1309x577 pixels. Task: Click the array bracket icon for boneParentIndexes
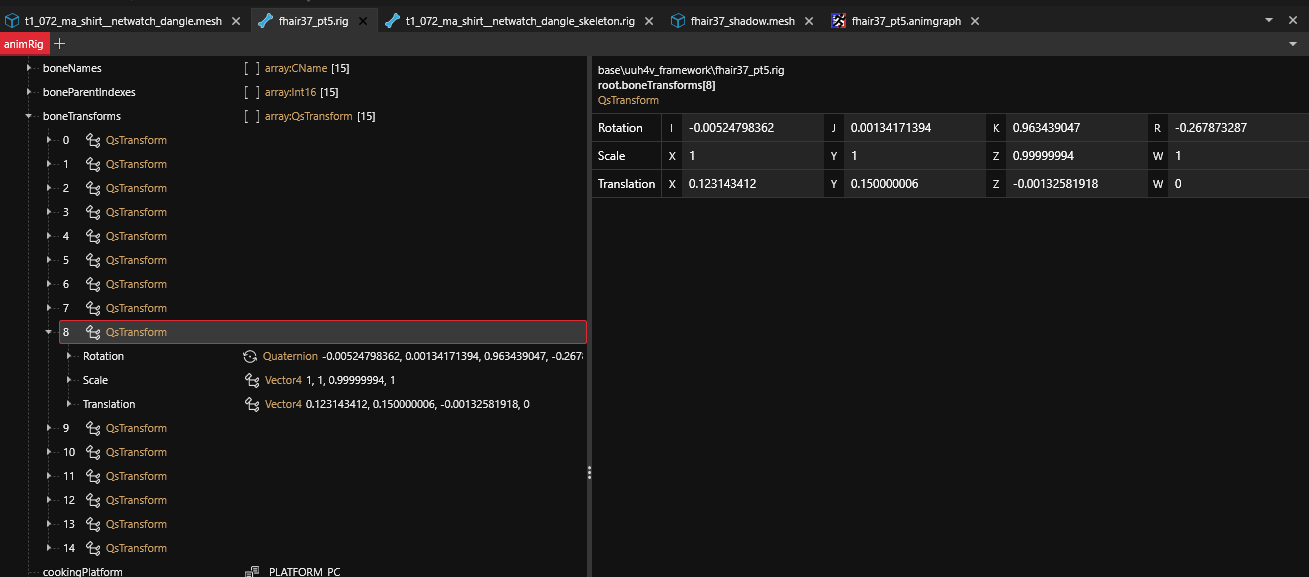(251, 92)
